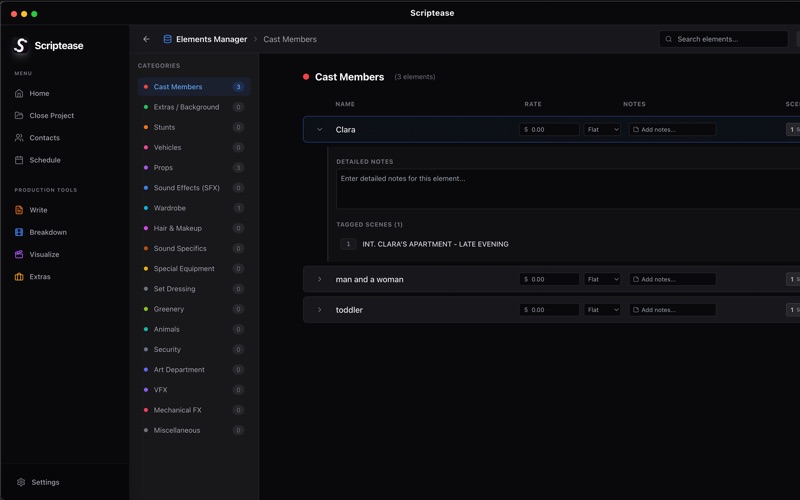Screen dimensions: 800x500
Task: Select Special Equipment category
Action: (x=193, y=268)
